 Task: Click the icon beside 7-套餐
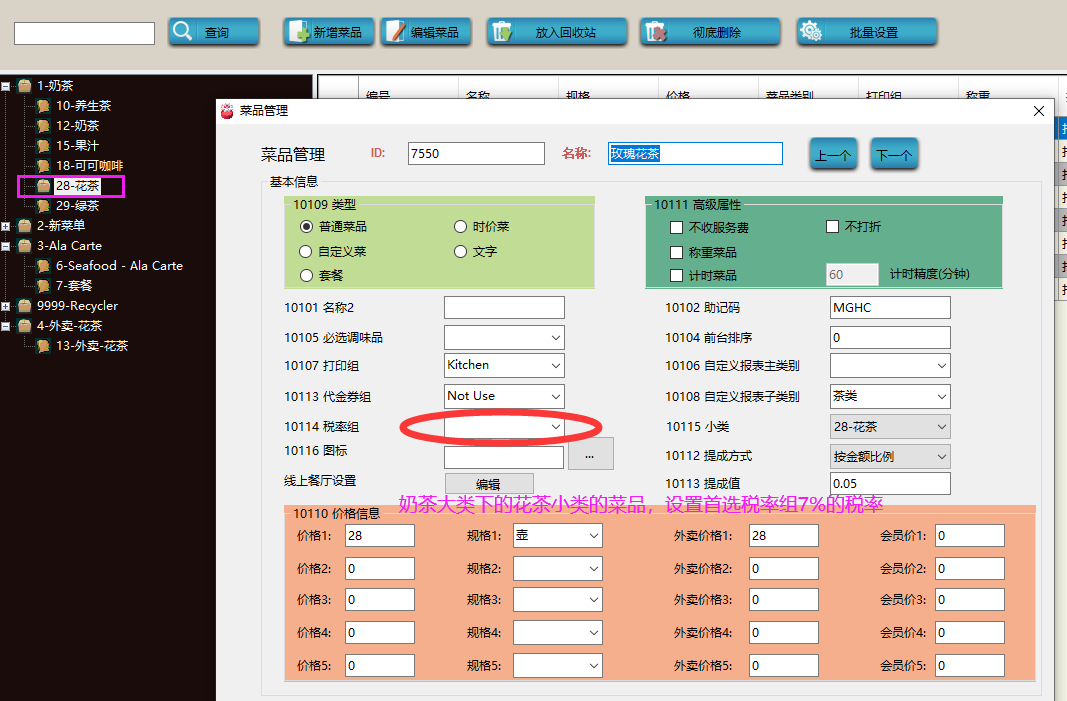44,286
